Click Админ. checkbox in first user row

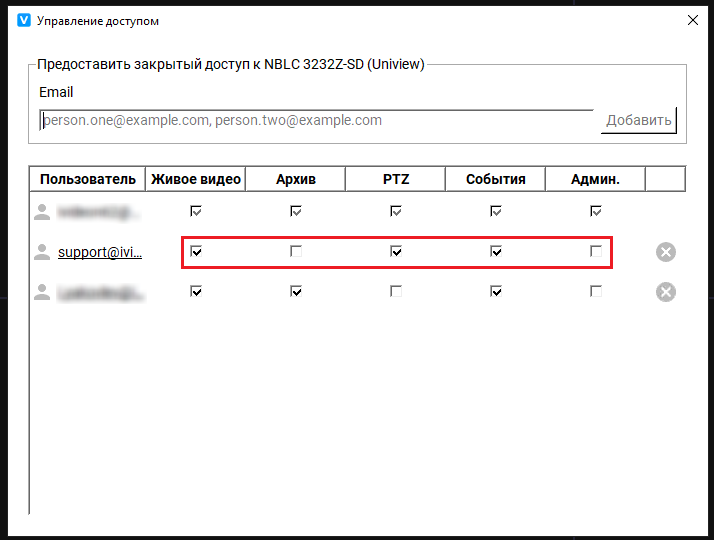[596, 211]
